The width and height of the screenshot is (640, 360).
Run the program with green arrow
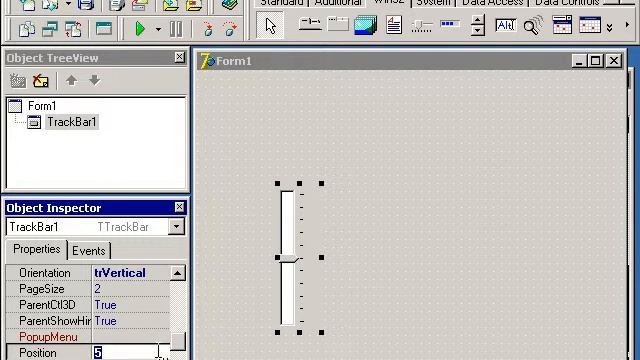pyautogui.click(x=140, y=29)
